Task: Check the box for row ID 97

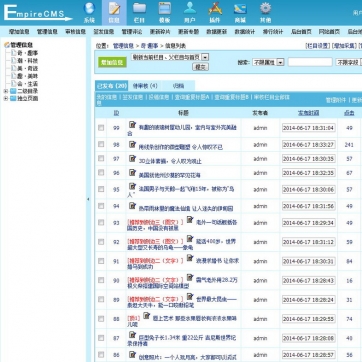Action: point(101,159)
